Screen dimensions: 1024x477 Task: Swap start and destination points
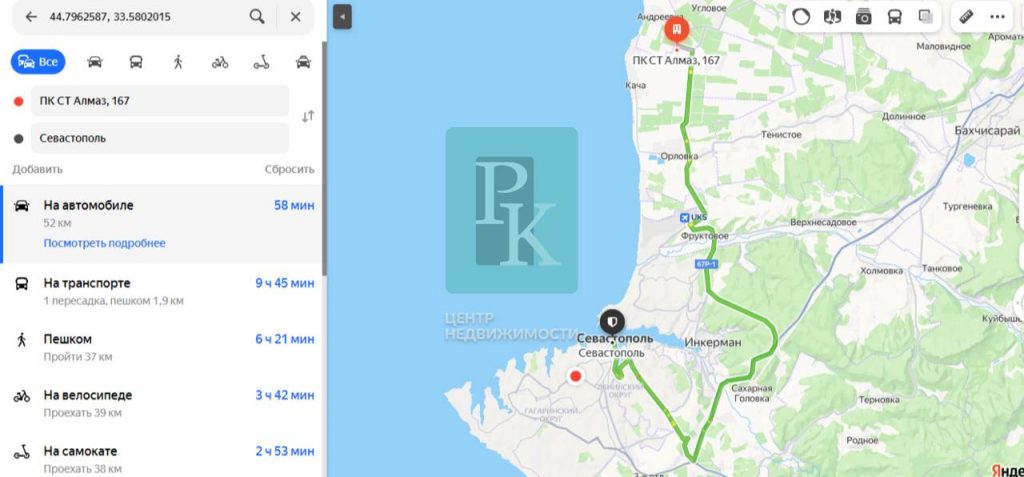pyautogui.click(x=308, y=117)
